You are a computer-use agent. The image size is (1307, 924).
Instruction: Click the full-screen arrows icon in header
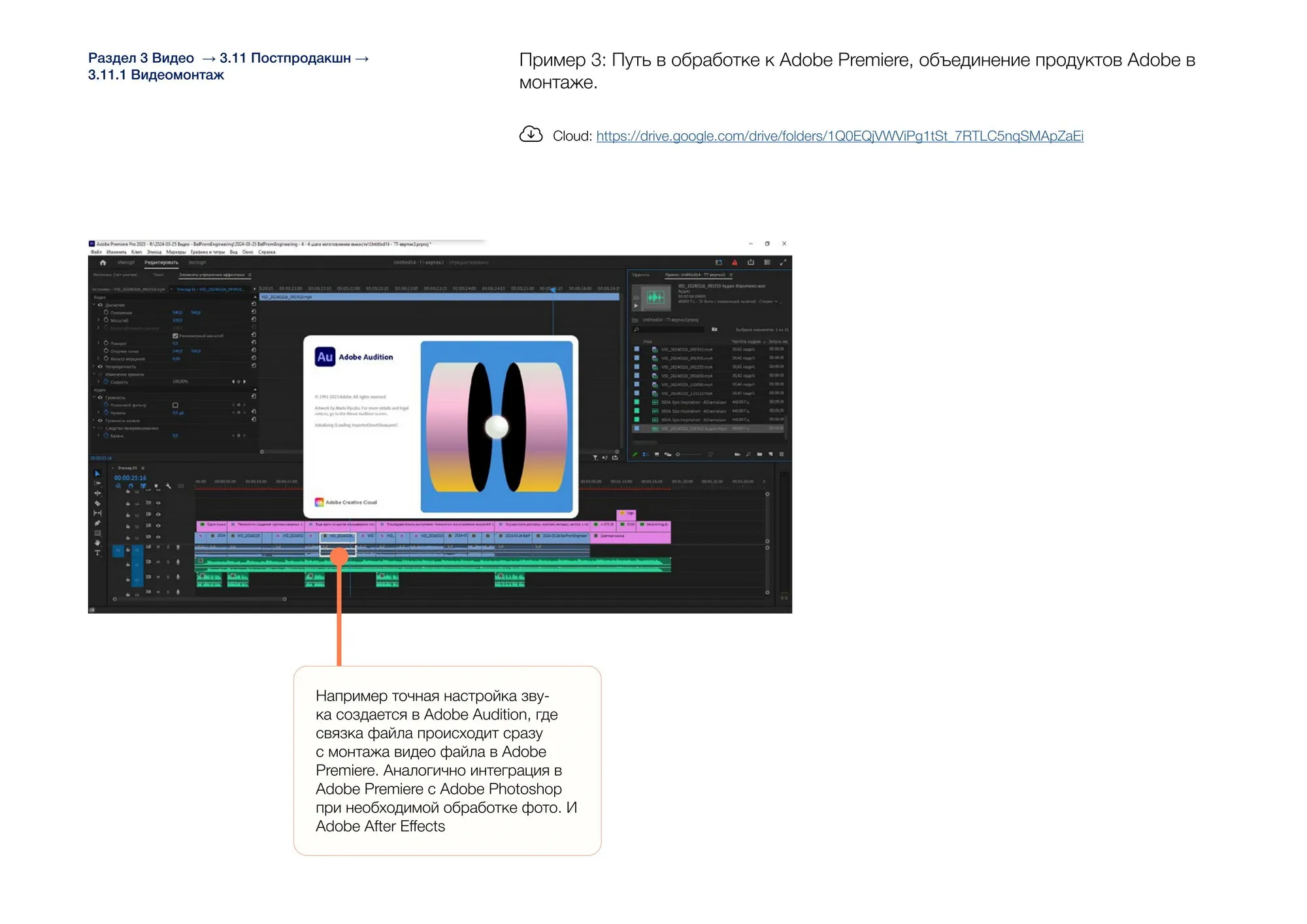(783, 263)
